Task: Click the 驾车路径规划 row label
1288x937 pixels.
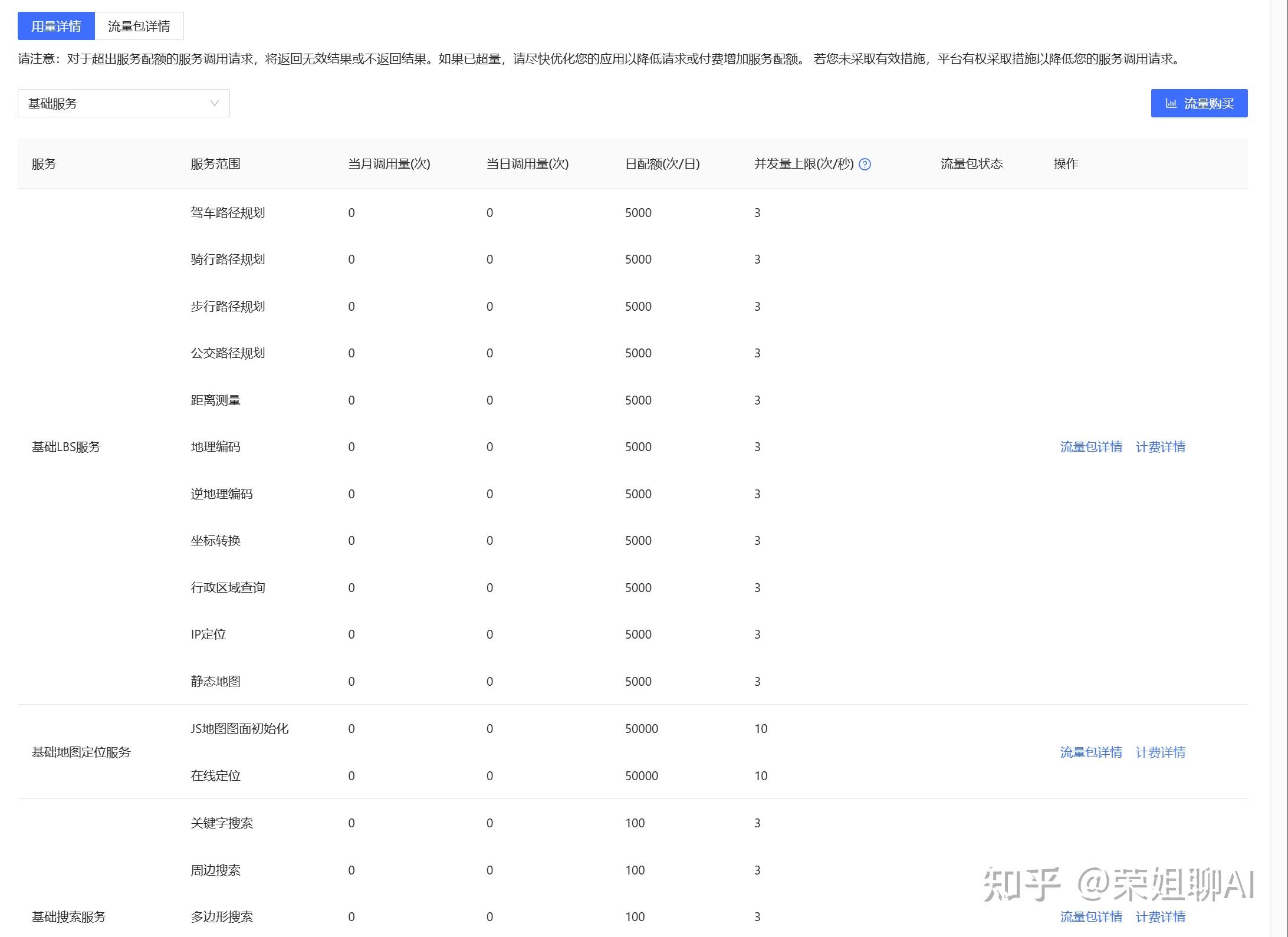Action: (228, 213)
